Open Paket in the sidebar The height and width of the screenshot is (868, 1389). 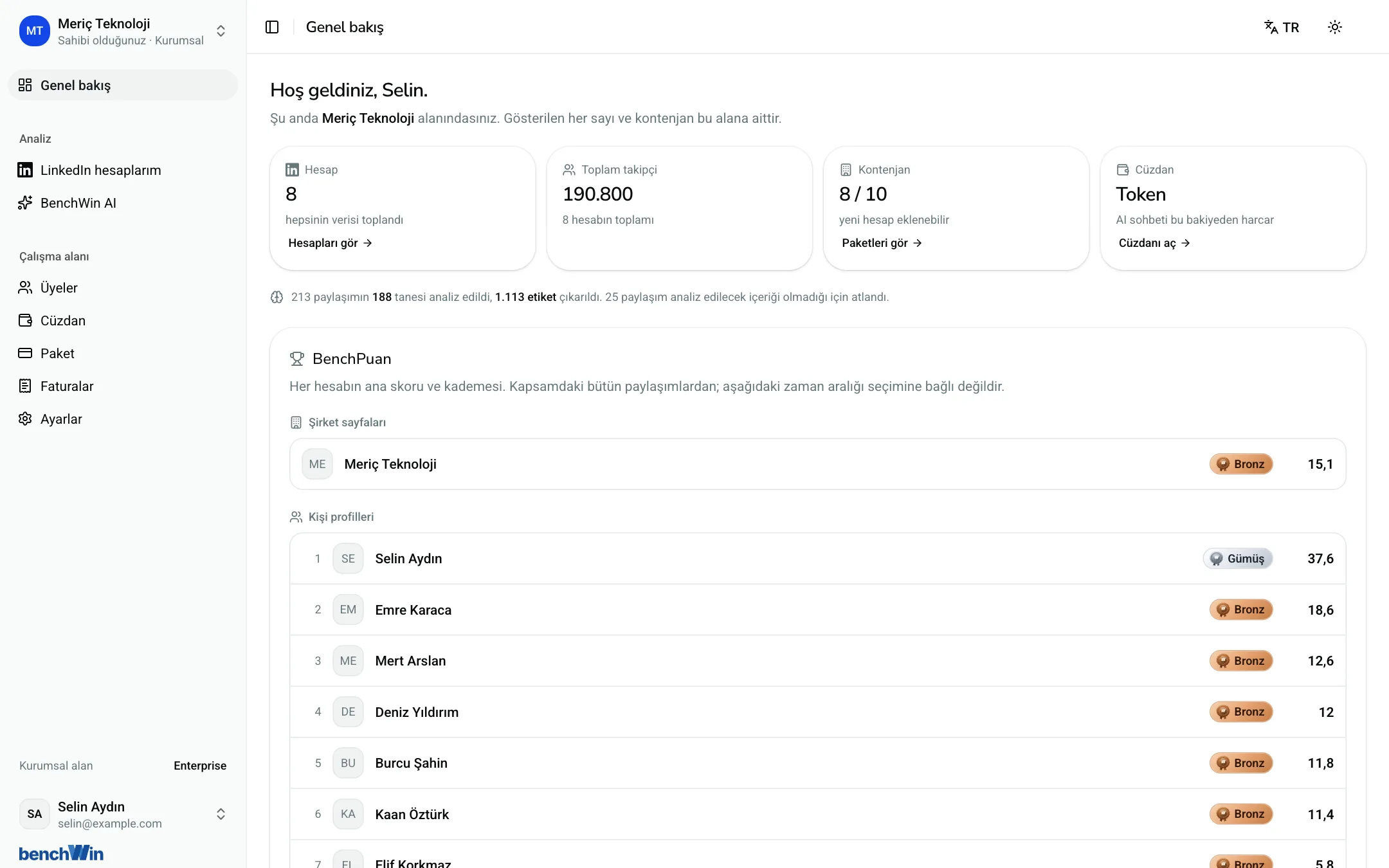pyautogui.click(x=123, y=353)
